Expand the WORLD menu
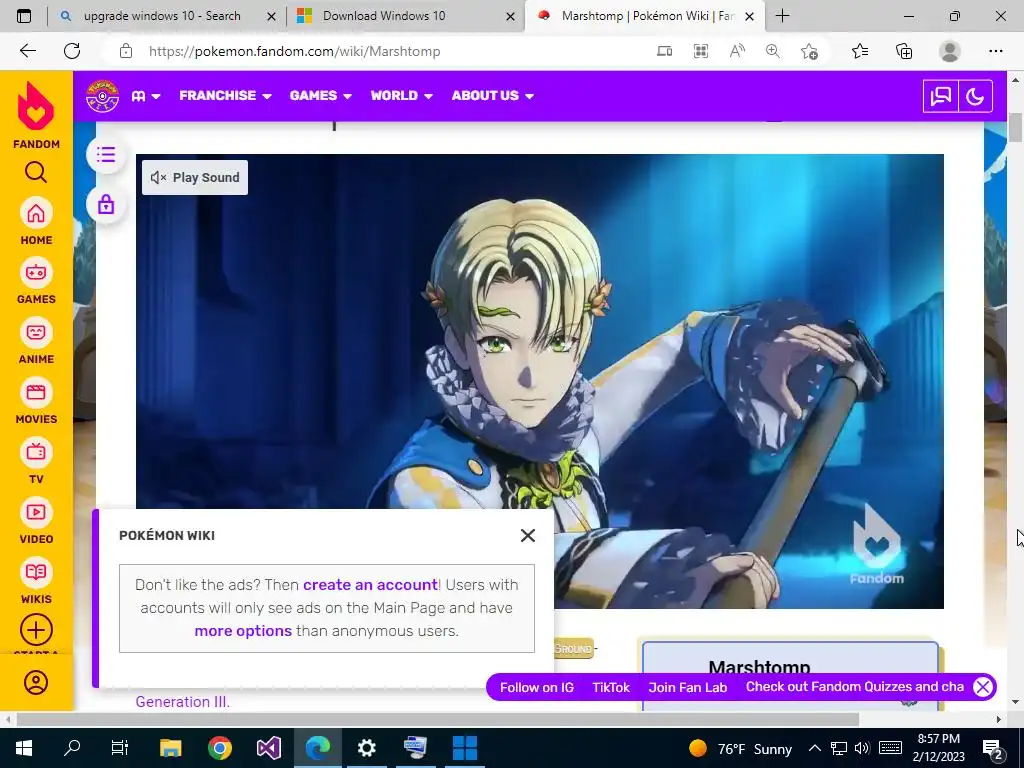Viewport: 1024px width, 768px height. coord(402,96)
